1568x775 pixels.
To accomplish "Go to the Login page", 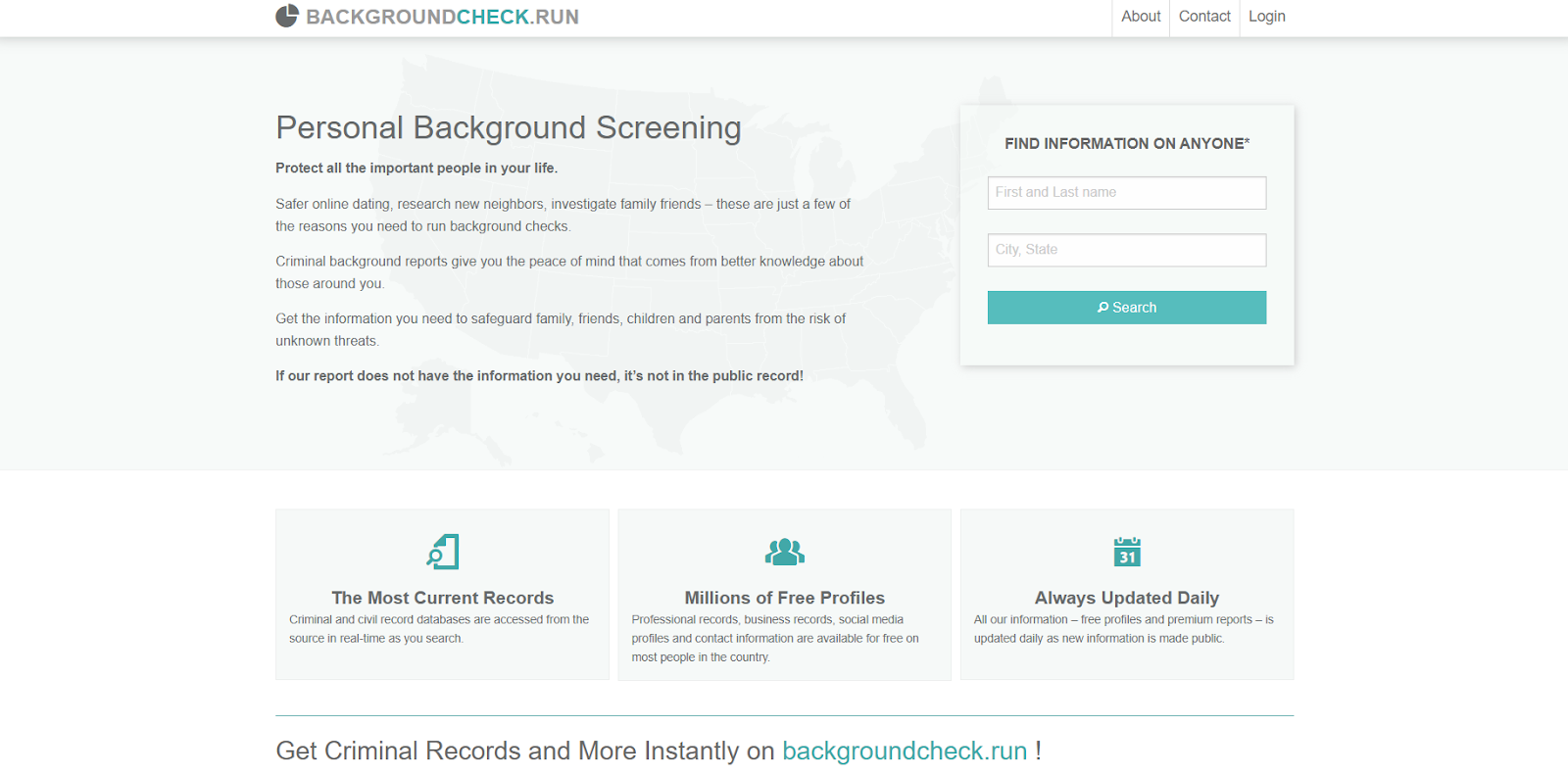I will tap(1266, 17).
